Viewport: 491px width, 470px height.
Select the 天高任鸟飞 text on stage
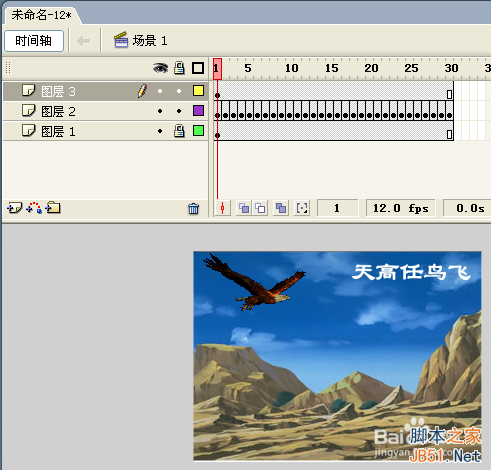click(411, 272)
